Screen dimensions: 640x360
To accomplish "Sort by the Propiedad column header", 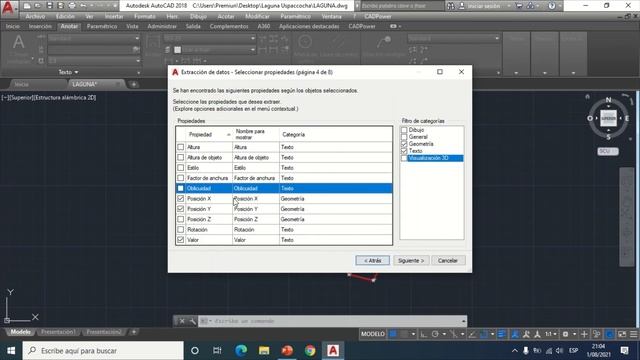I will [x=209, y=134].
